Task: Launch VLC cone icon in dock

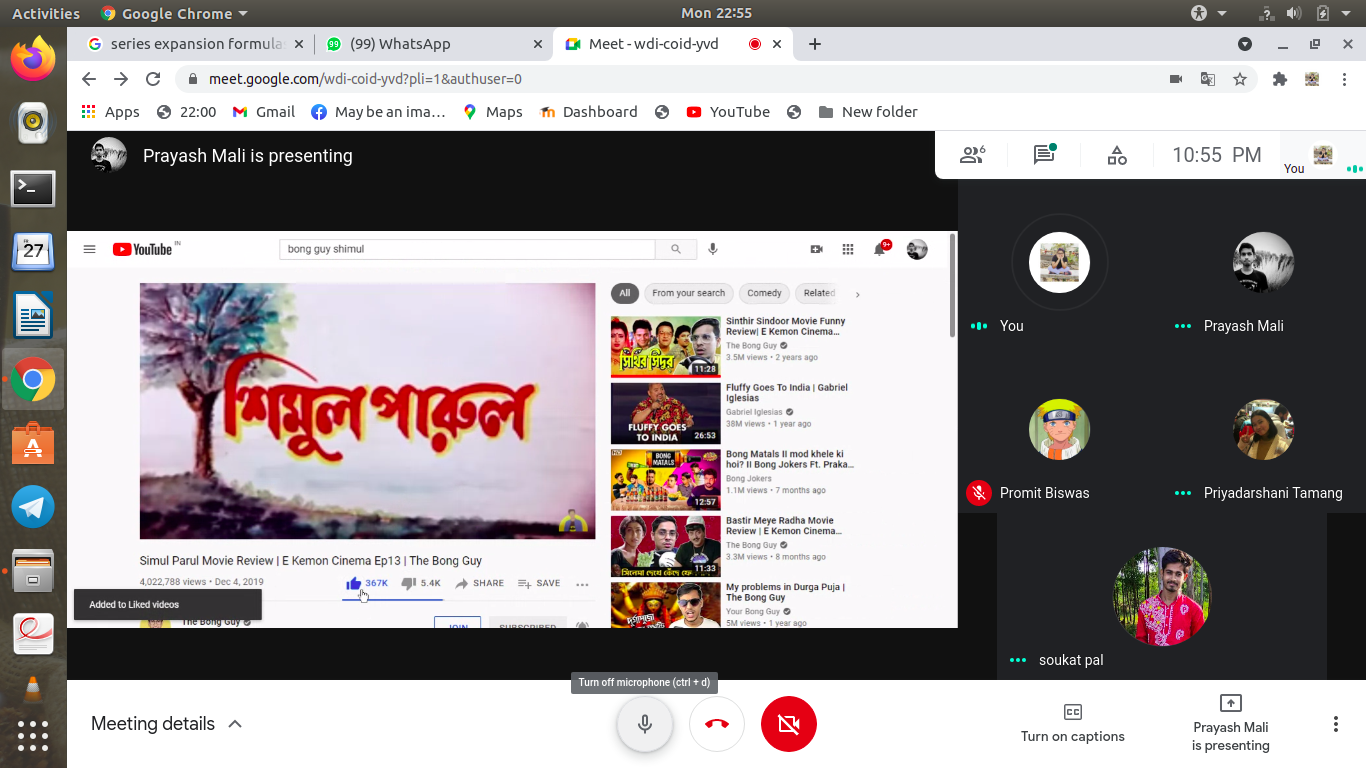Action: [33, 689]
